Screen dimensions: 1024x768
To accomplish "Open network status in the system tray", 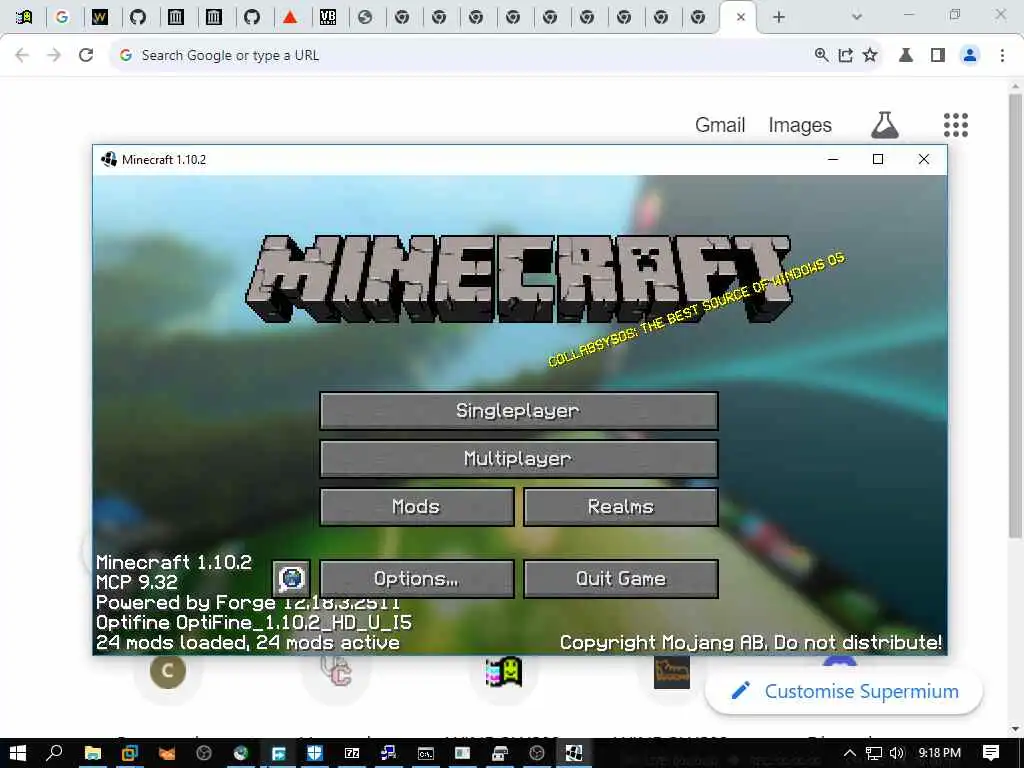I will pyautogui.click(x=873, y=753).
